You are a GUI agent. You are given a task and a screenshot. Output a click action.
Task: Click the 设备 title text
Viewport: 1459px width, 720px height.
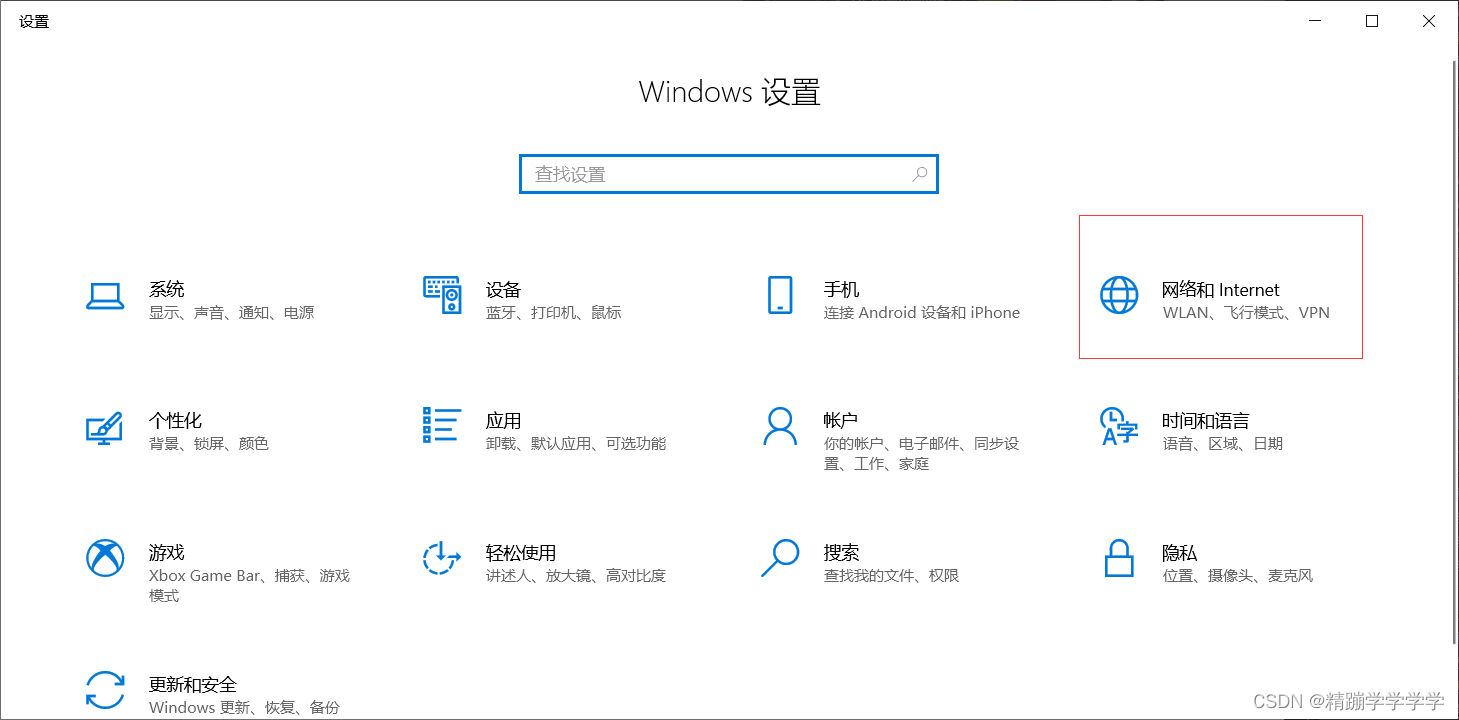click(x=504, y=289)
